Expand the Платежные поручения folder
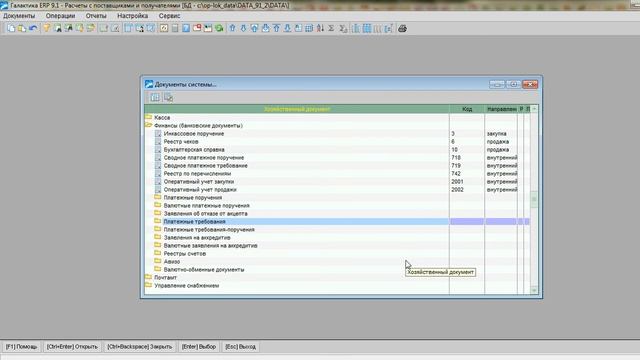This screenshot has height=360, width=640. coord(158,197)
